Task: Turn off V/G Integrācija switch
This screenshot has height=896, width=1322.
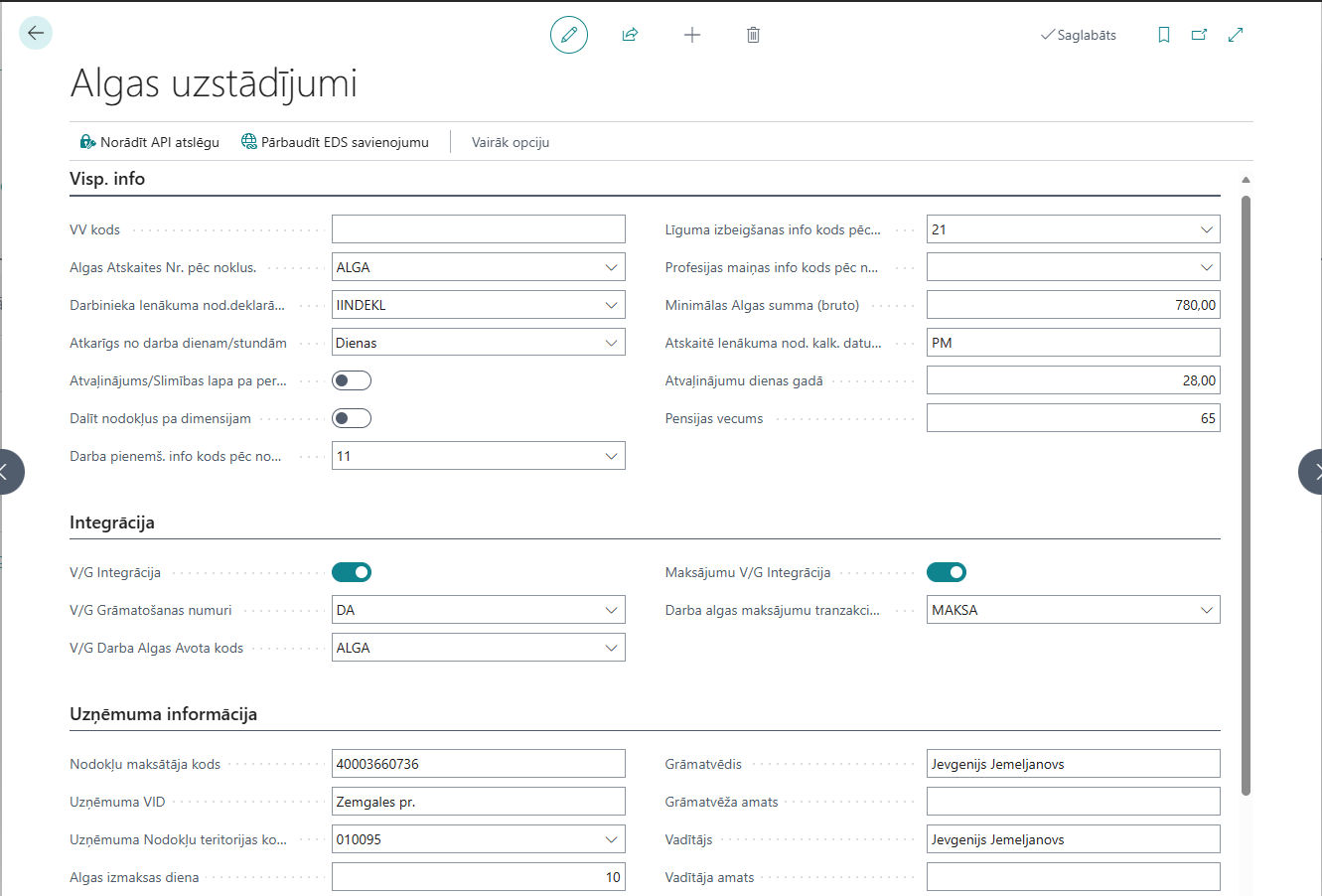Action: tap(352, 572)
